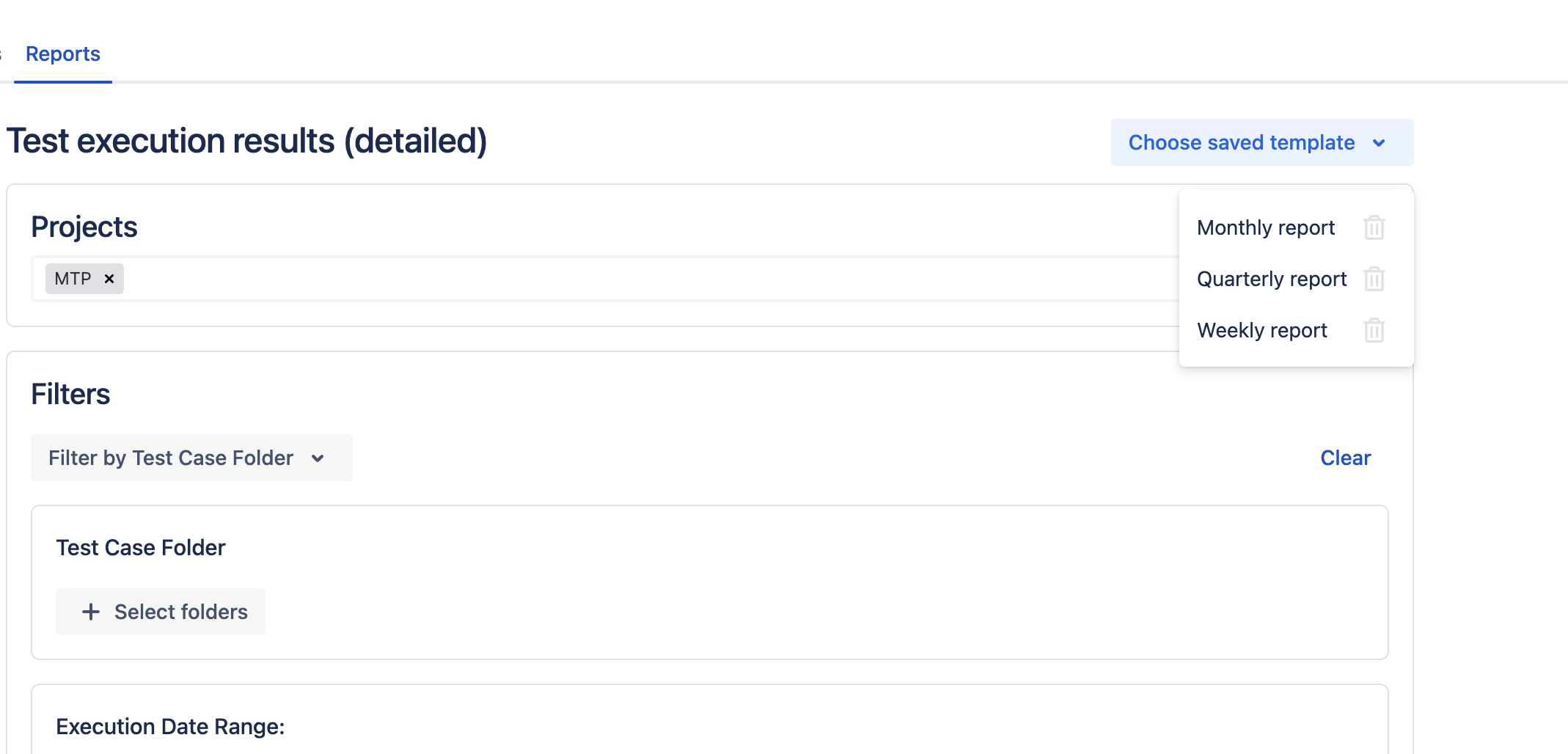Click the Test execution results heading
The width and height of the screenshot is (1568, 754).
point(246,141)
